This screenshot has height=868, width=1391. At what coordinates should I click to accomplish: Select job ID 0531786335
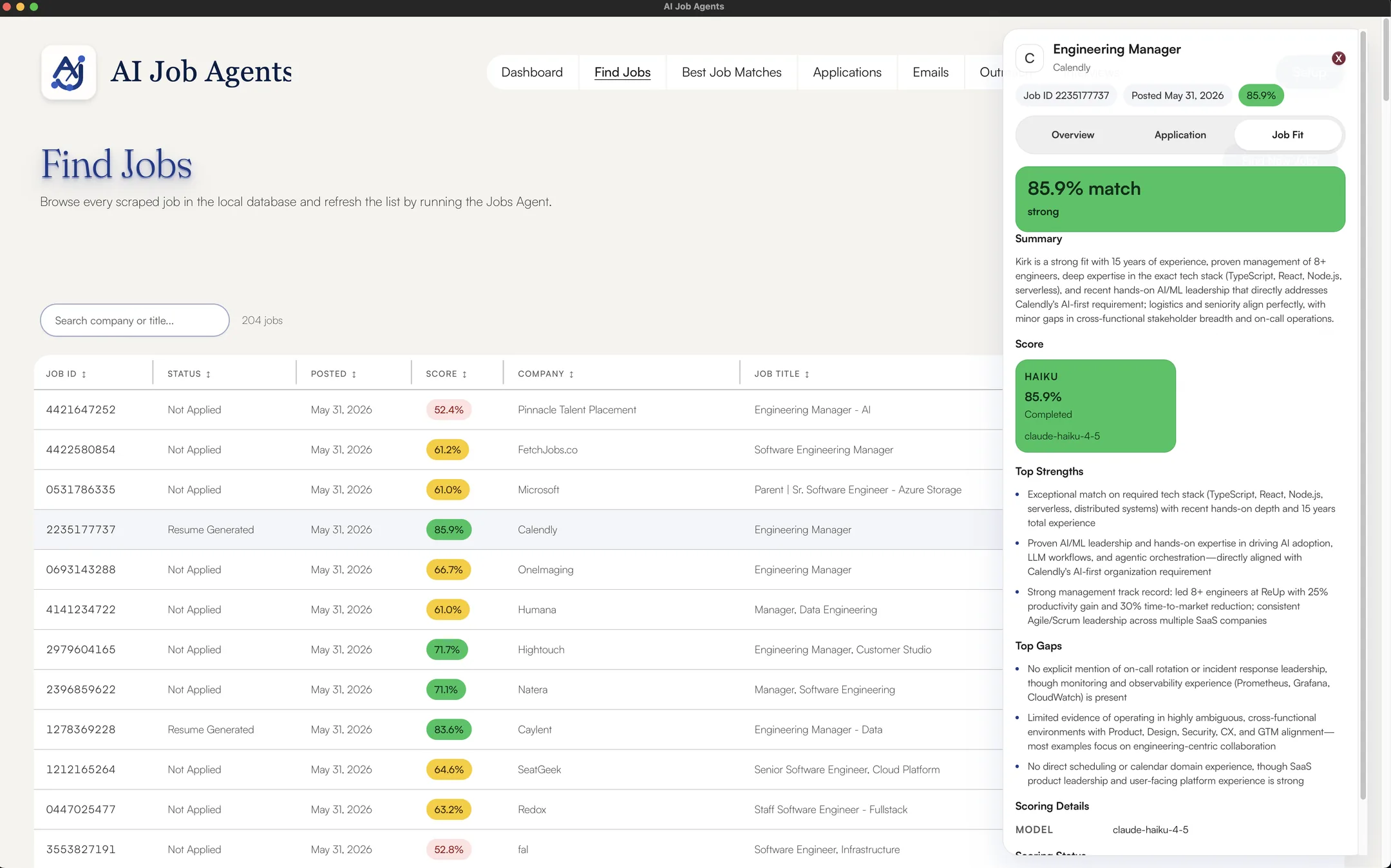point(80,489)
